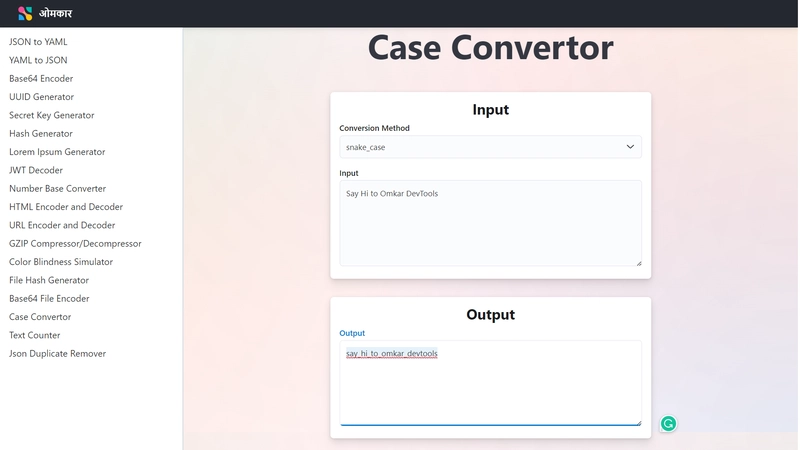Click the Conversion Method label
The width and height of the screenshot is (800, 450).
(374, 128)
